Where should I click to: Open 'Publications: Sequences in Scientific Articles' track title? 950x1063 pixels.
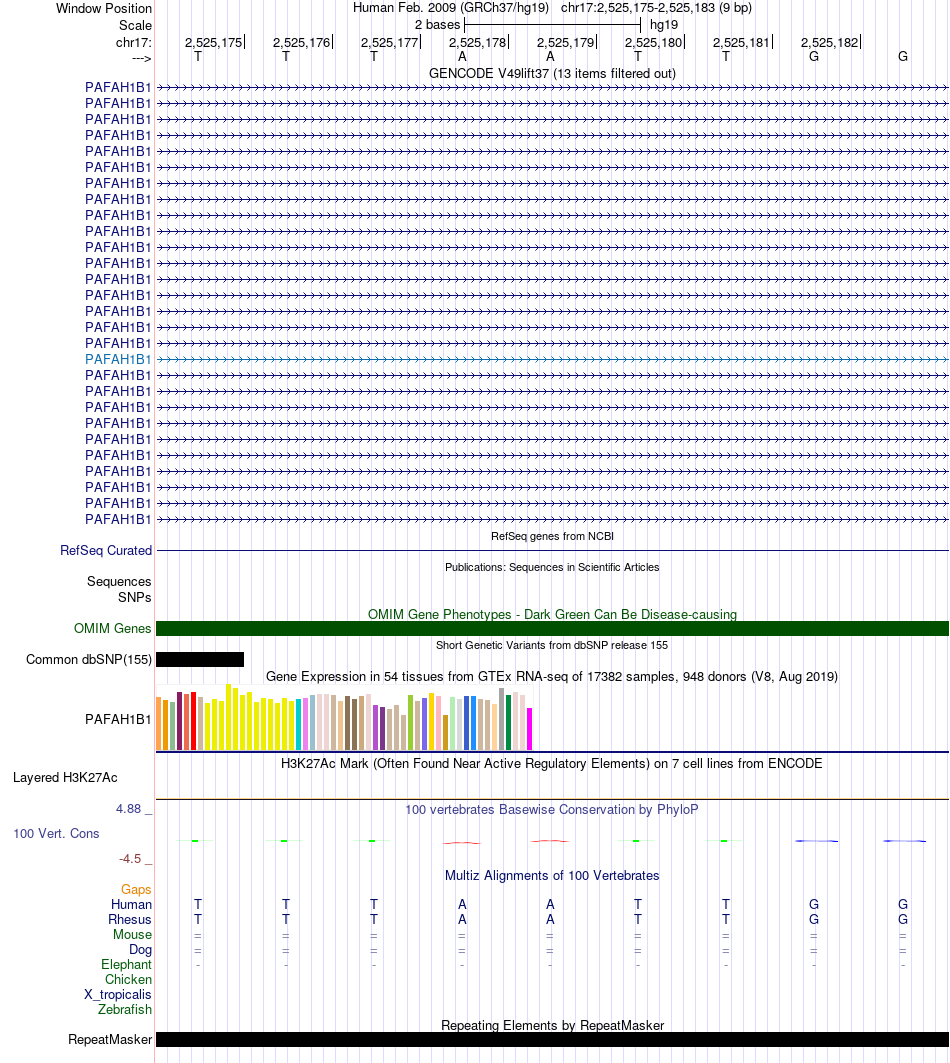pyautogui.click(x=552, y=567)
